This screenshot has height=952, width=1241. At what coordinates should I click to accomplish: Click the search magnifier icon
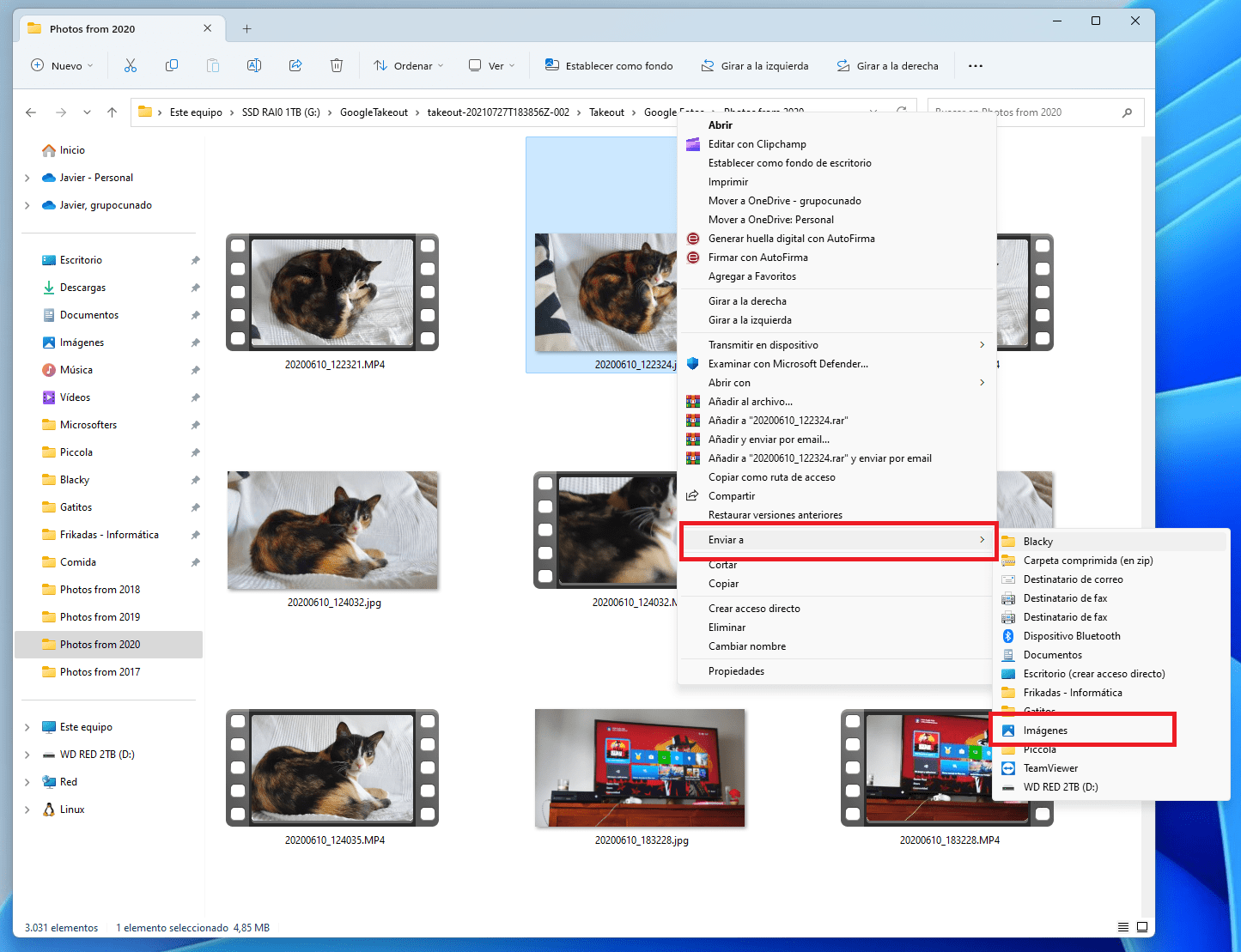[x=1128, y=112]
